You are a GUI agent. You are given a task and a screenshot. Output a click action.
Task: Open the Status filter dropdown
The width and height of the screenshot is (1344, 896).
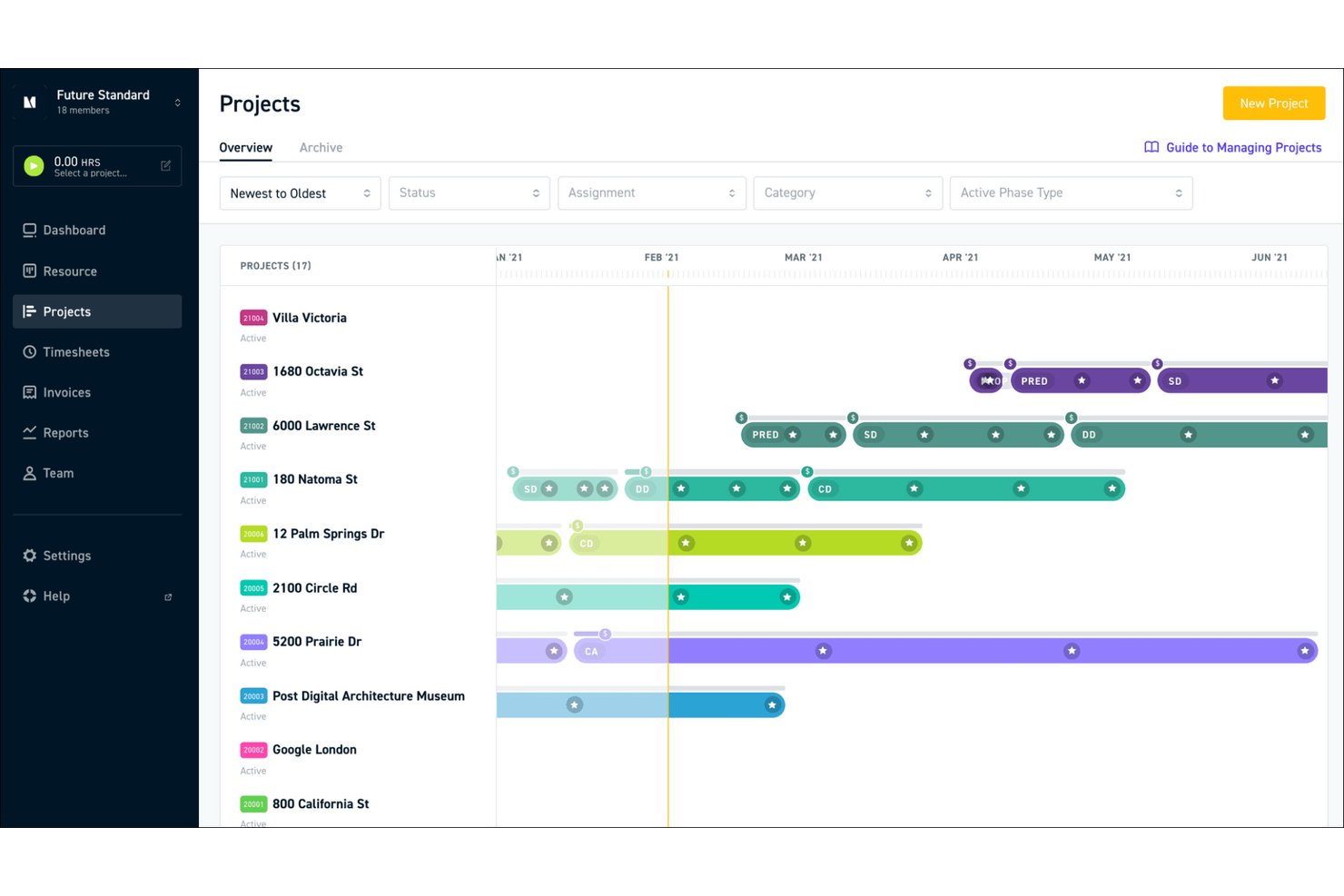pyautogui.click(x=469, y=193)
